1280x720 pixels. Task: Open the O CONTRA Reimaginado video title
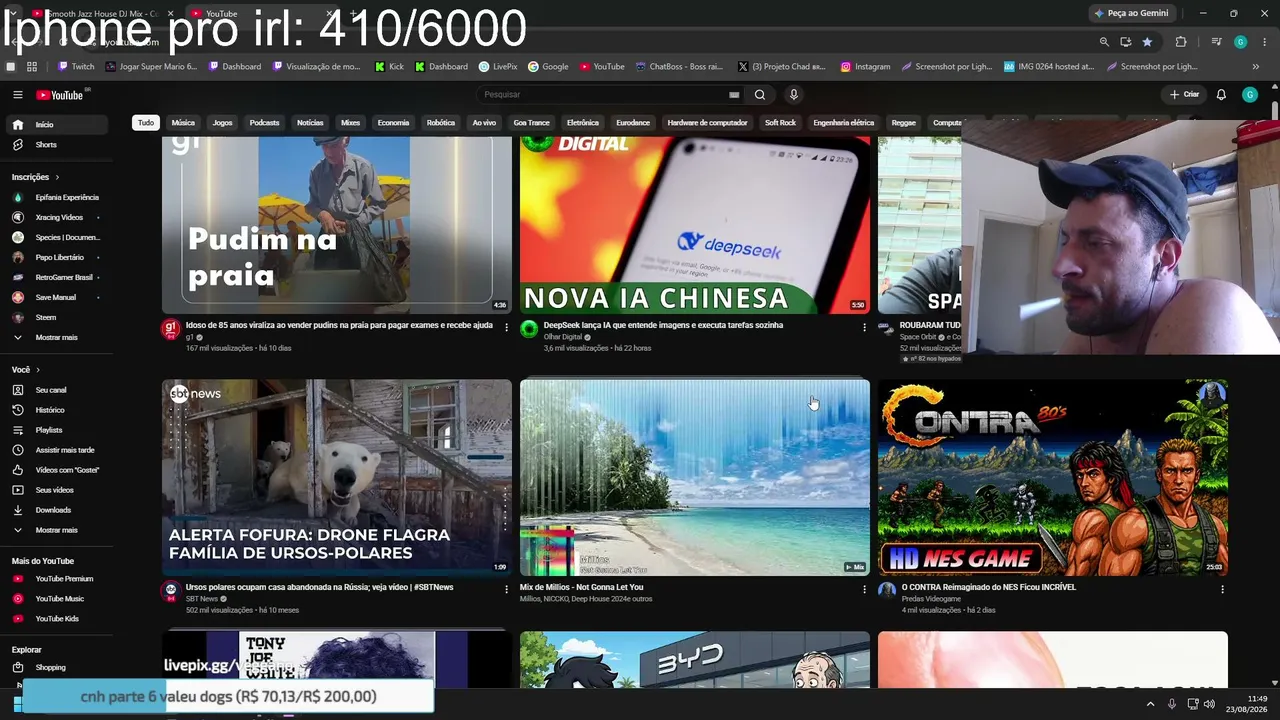[989, 587]
